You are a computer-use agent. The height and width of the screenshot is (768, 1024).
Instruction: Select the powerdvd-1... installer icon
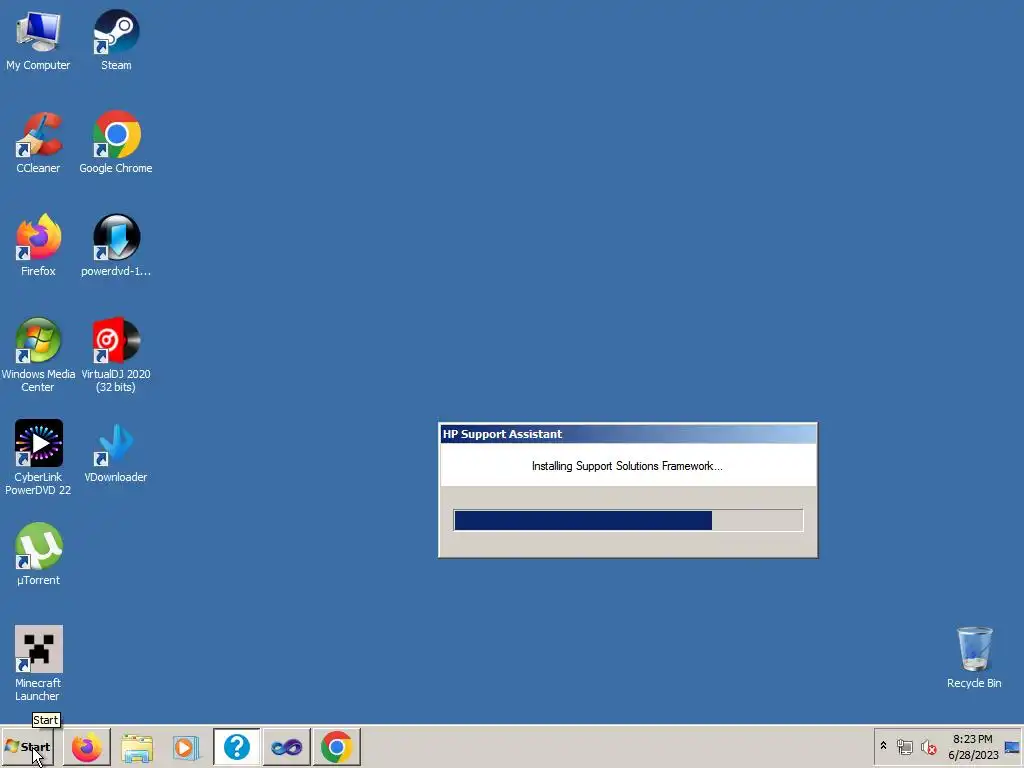pyautogui.click(x=116, y=246)
